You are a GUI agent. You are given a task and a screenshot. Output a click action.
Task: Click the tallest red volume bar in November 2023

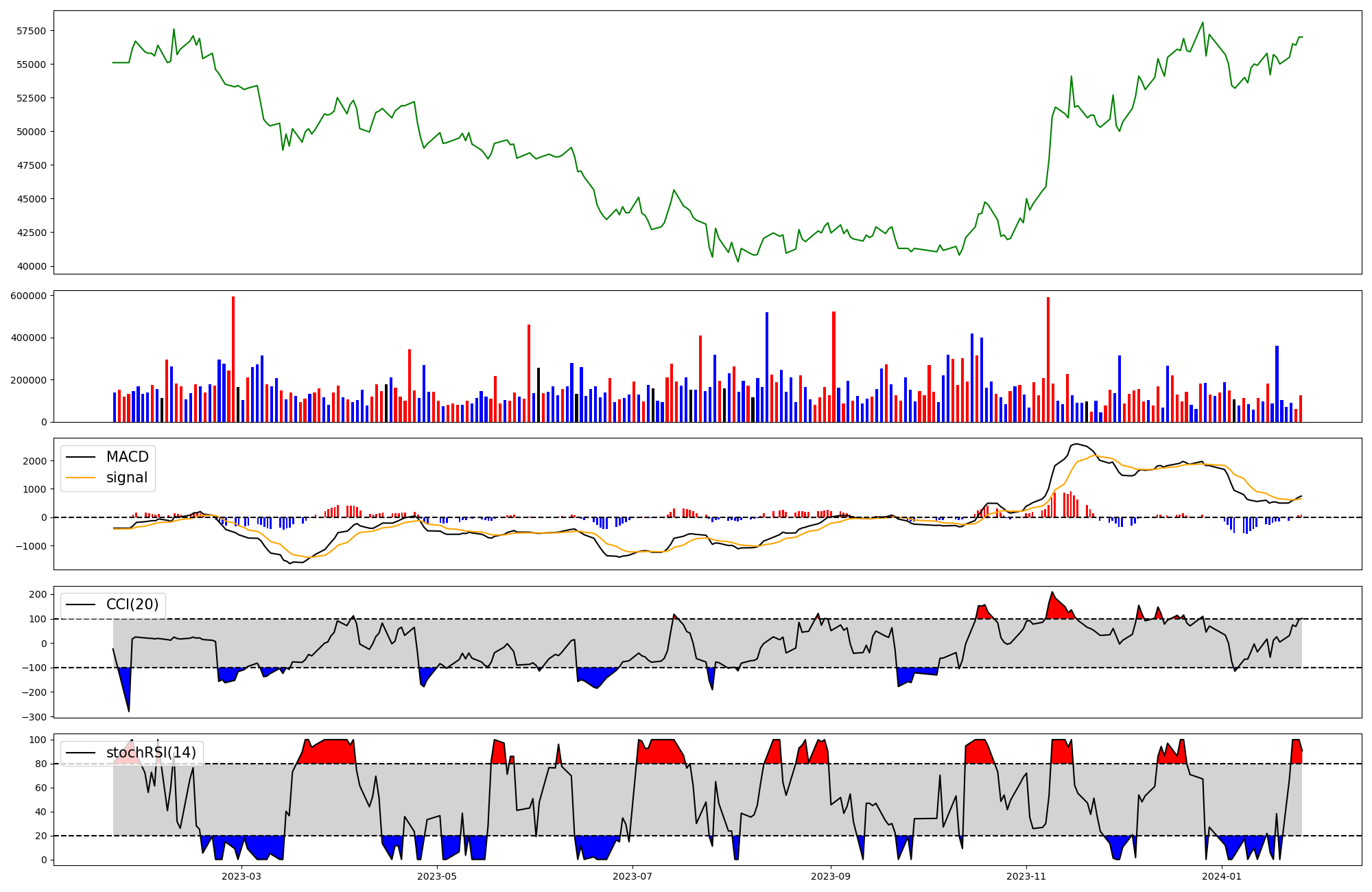(1048, 357)
